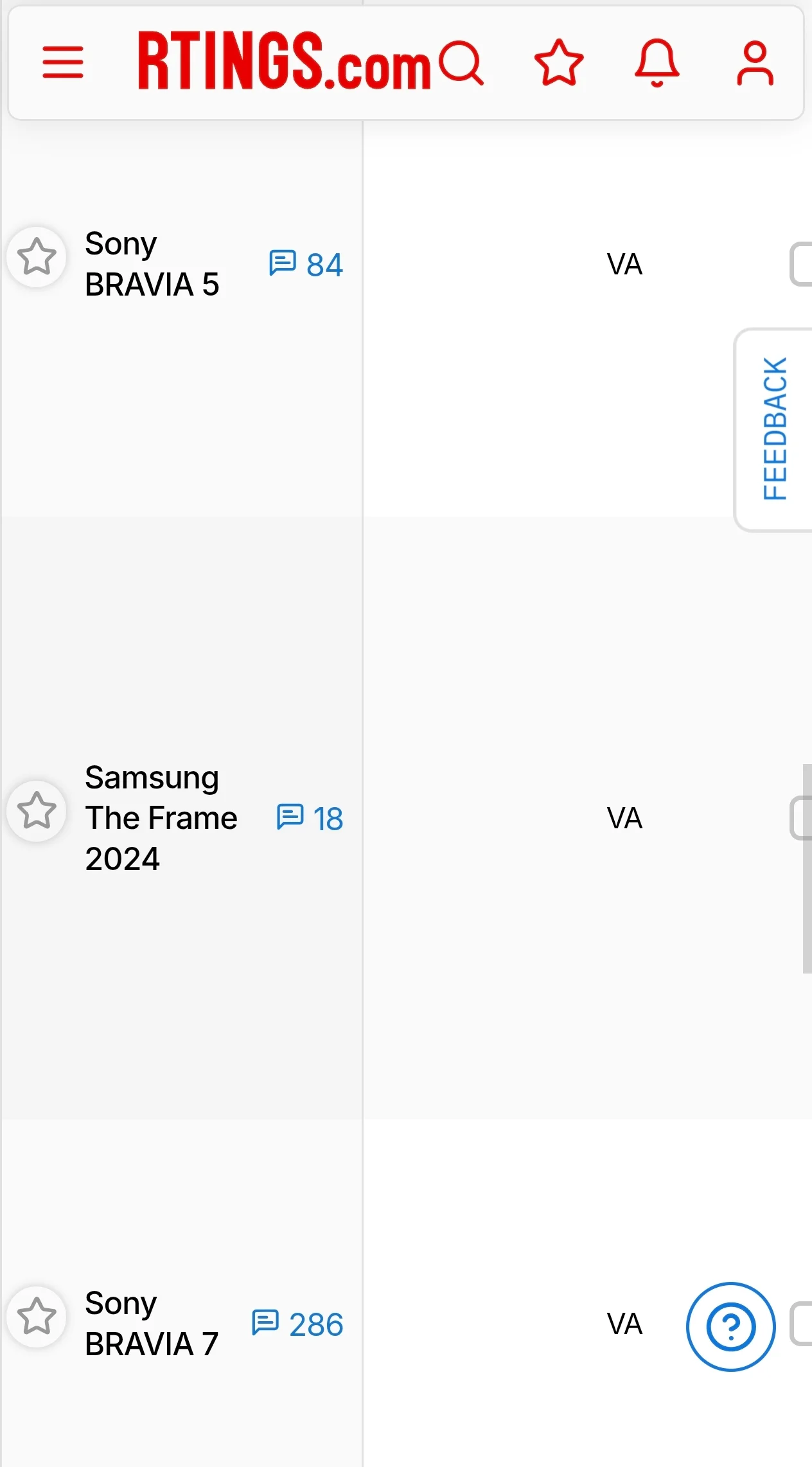Favorite the Sony BRAVIA 5 star

coord(37,257)
